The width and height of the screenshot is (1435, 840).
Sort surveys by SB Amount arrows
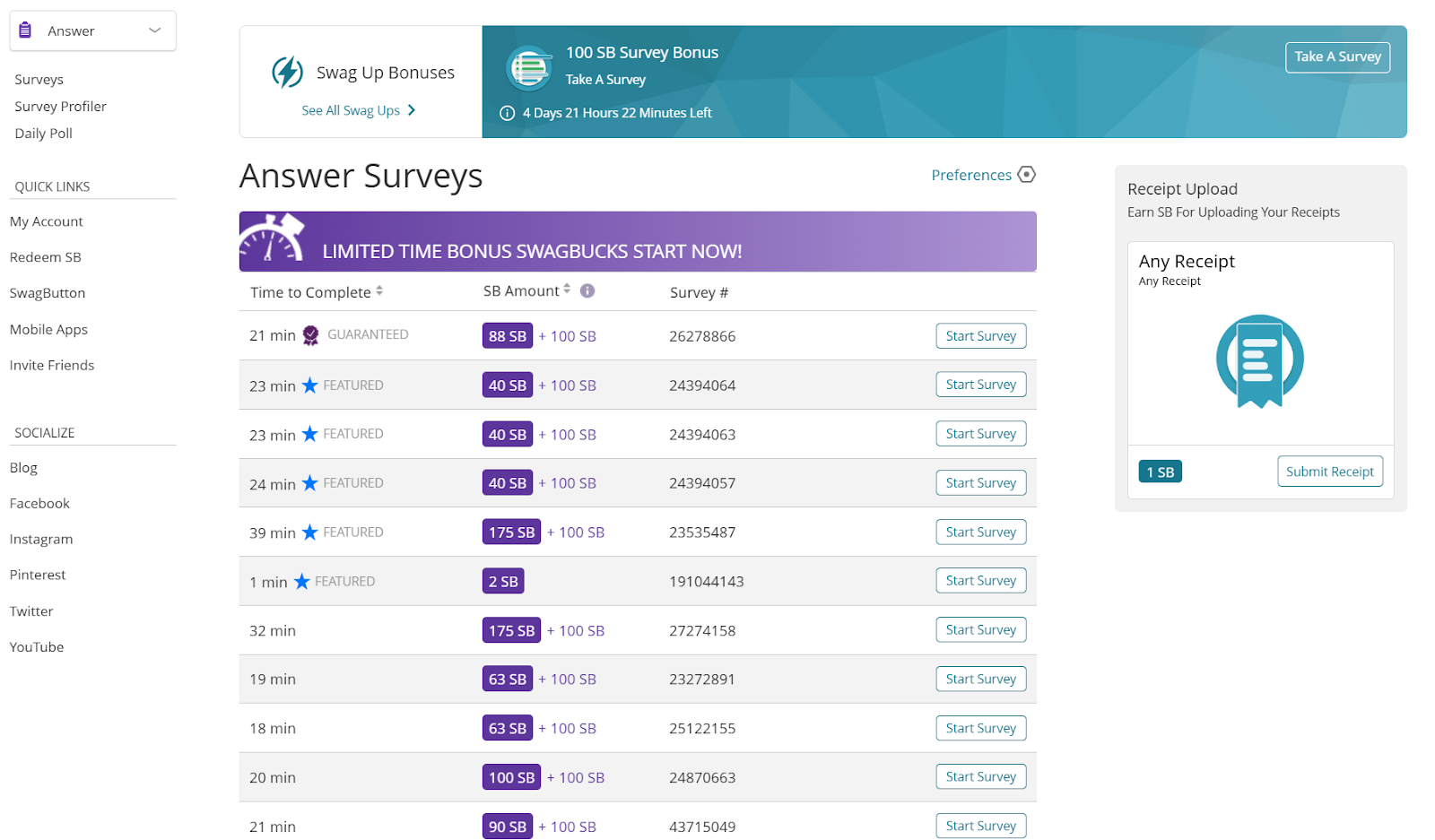567,290
